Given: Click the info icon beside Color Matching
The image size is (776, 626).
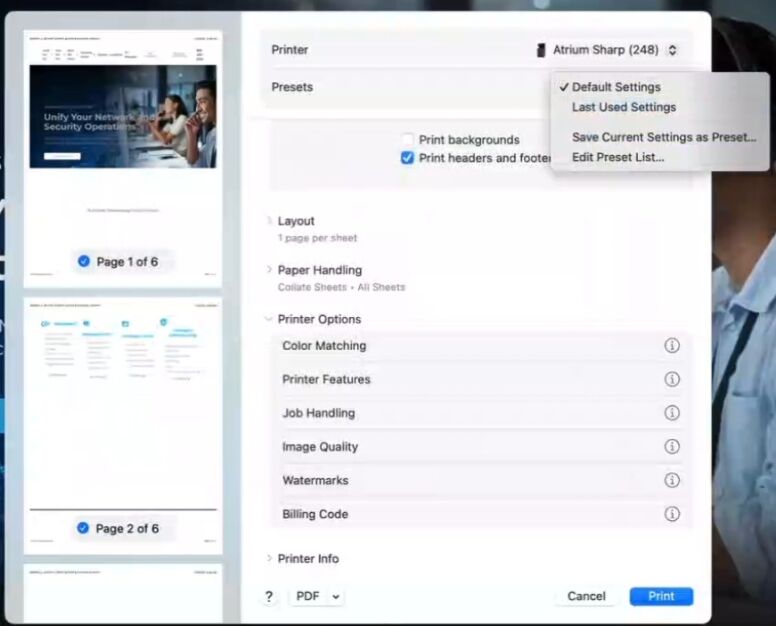Looking at the screenshot, I should [x=672, y=346].
